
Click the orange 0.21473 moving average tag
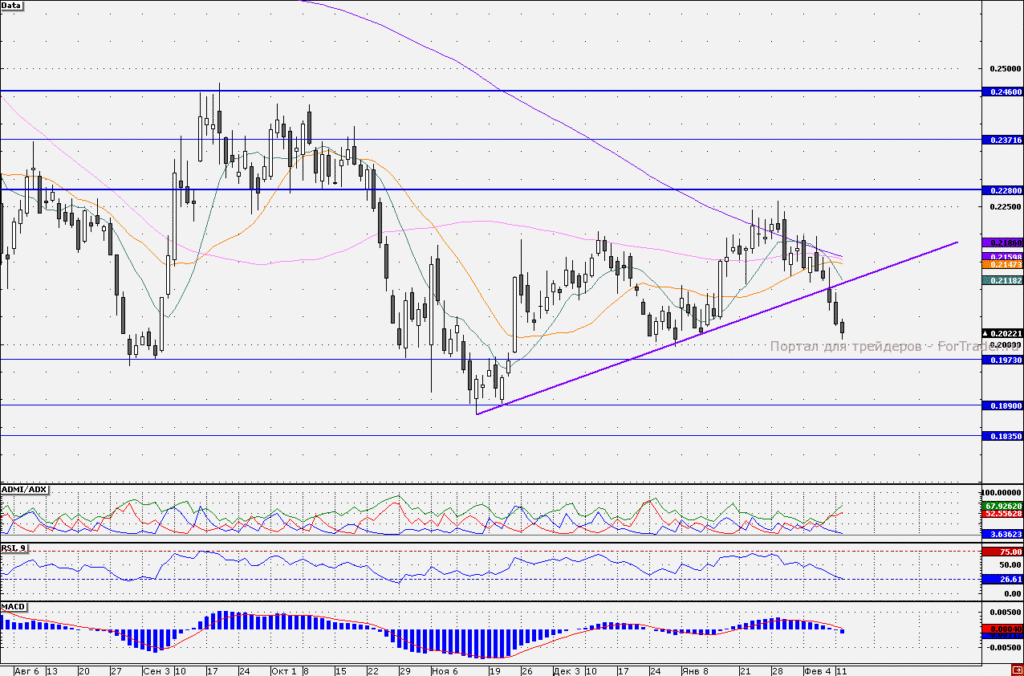(1002, 265)
